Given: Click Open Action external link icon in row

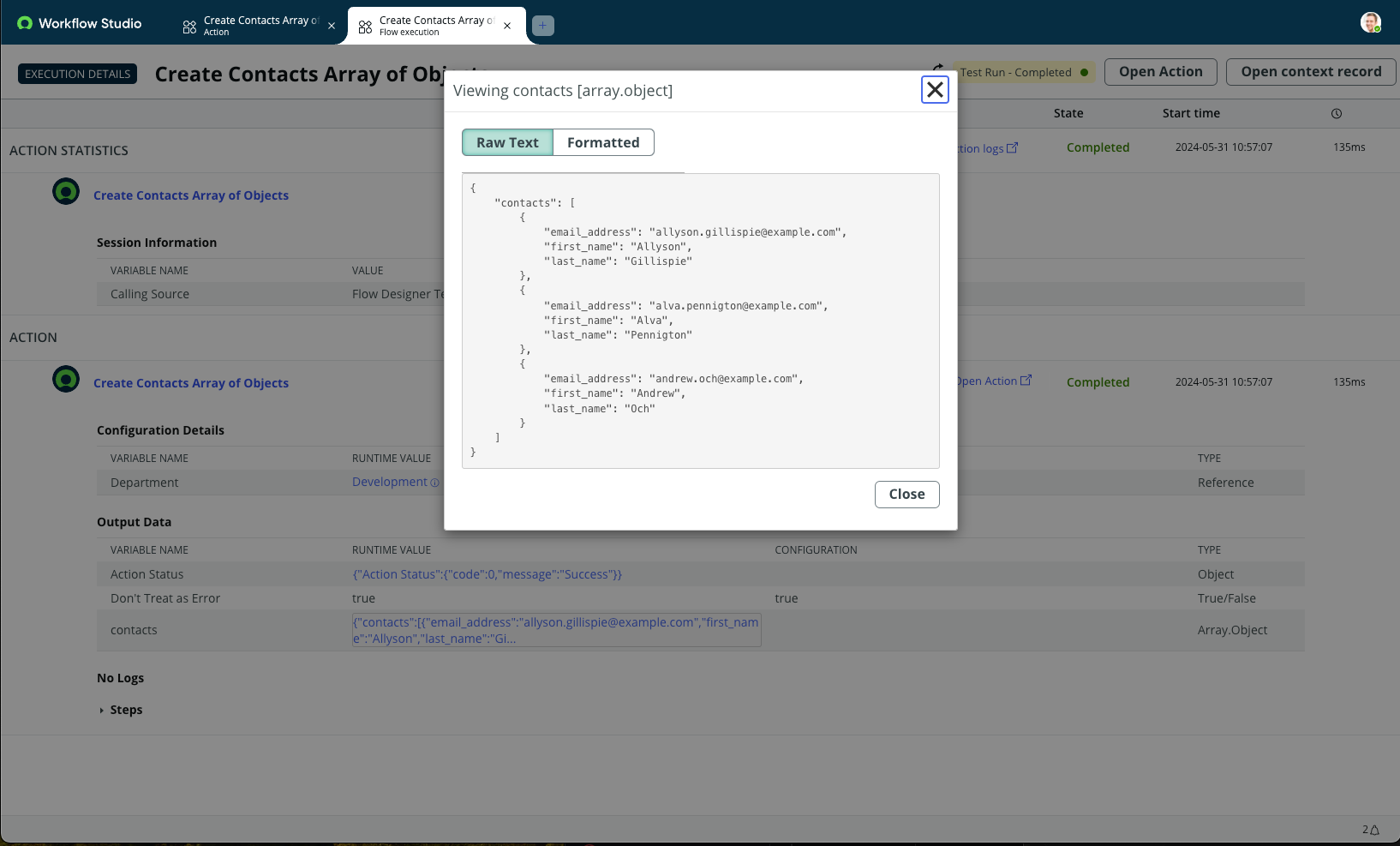Looking at the screenshot, I should click(1026, 380).
